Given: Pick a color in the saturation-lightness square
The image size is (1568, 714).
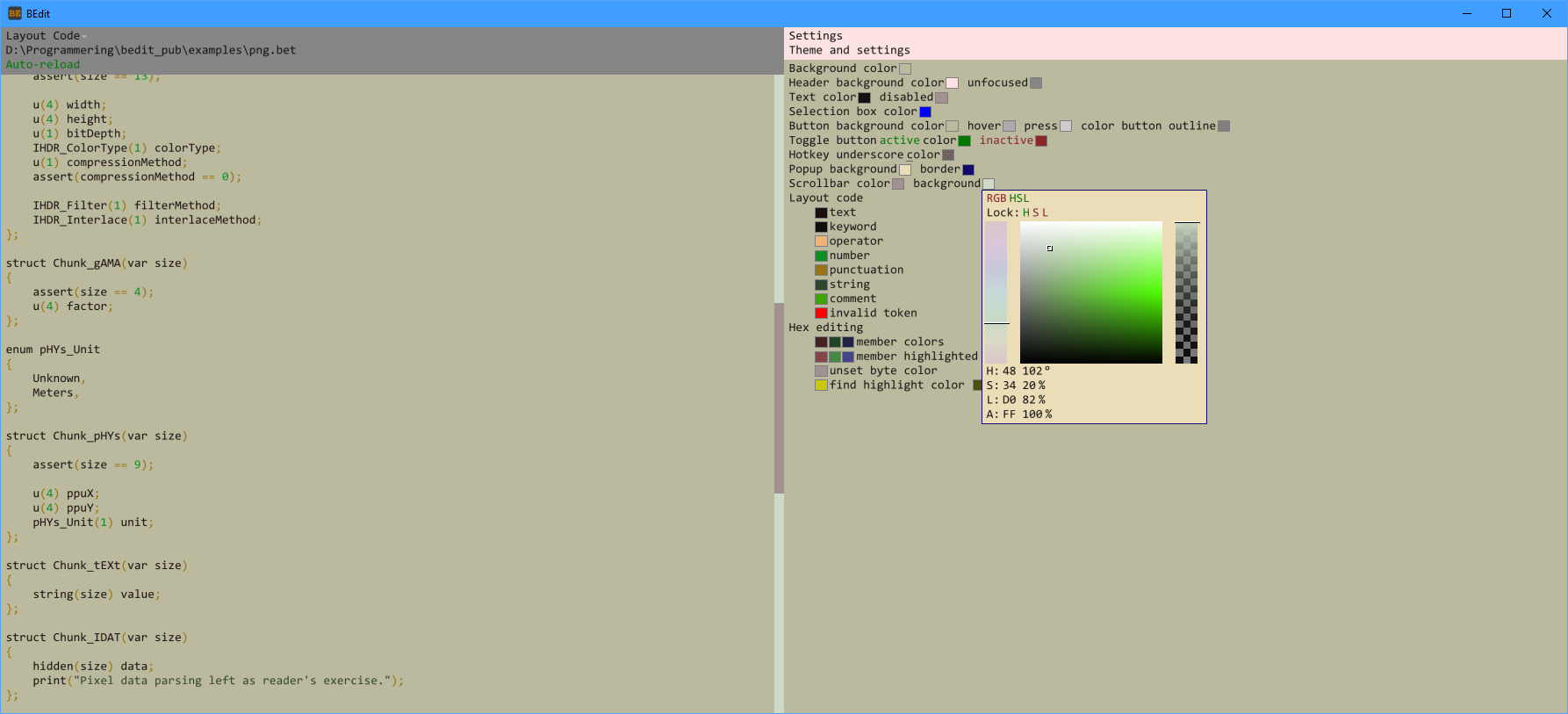Looking at the screenshot, I should click(x=1091, y=292).
